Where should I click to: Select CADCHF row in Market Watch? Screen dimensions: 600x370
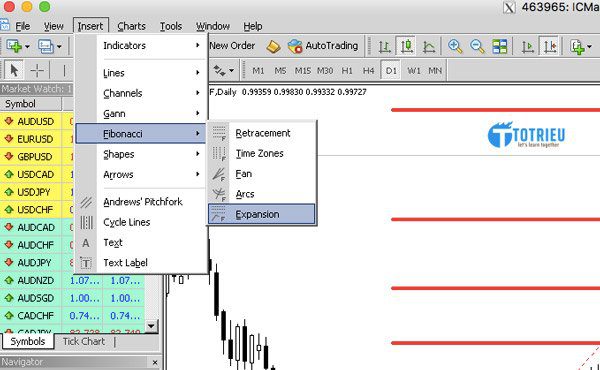coord(72,316)
